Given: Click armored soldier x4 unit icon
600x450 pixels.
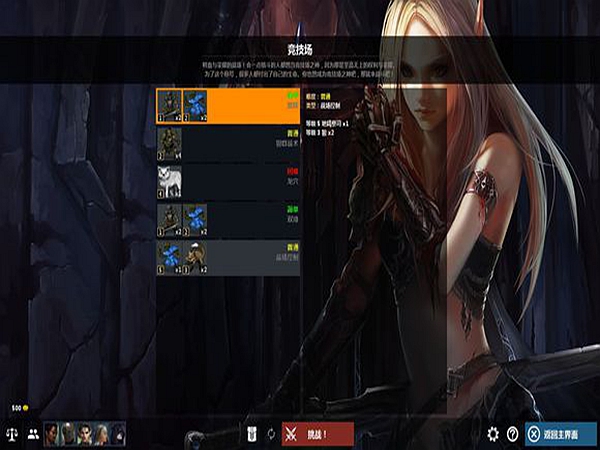Looking at the screenshot, I should coord(170,144).
